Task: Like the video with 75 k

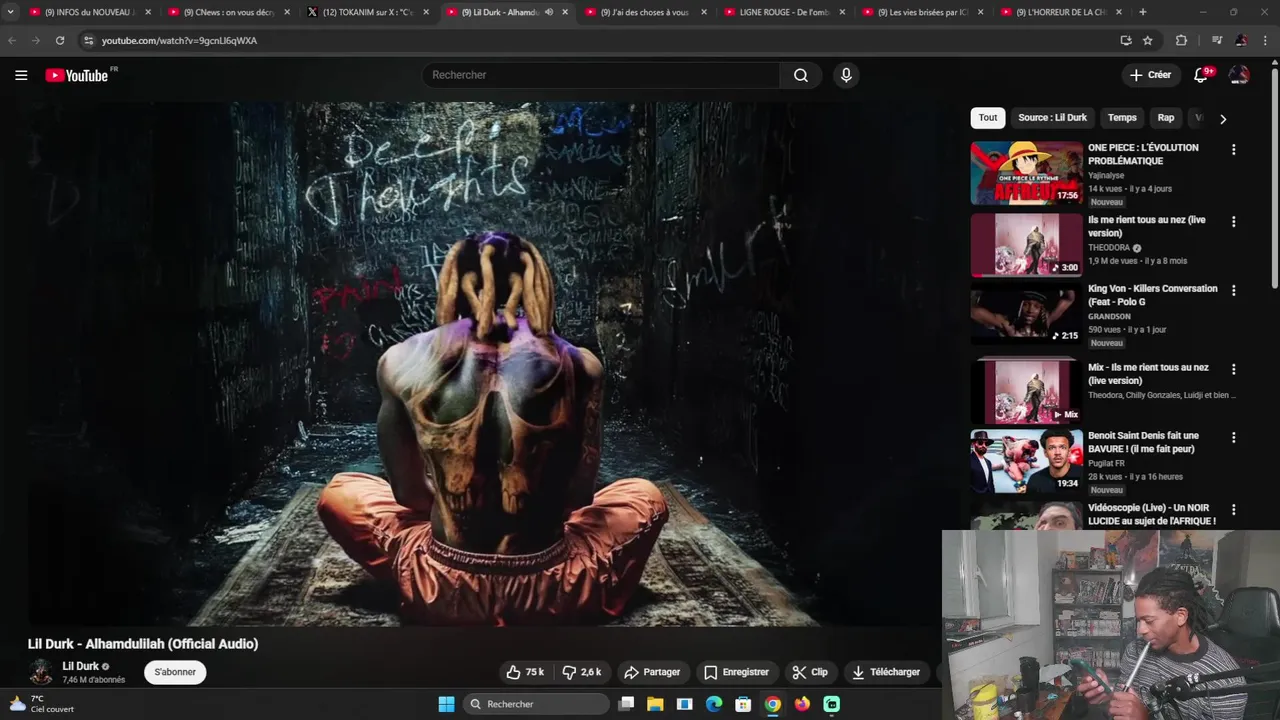Action: (525, 672)
